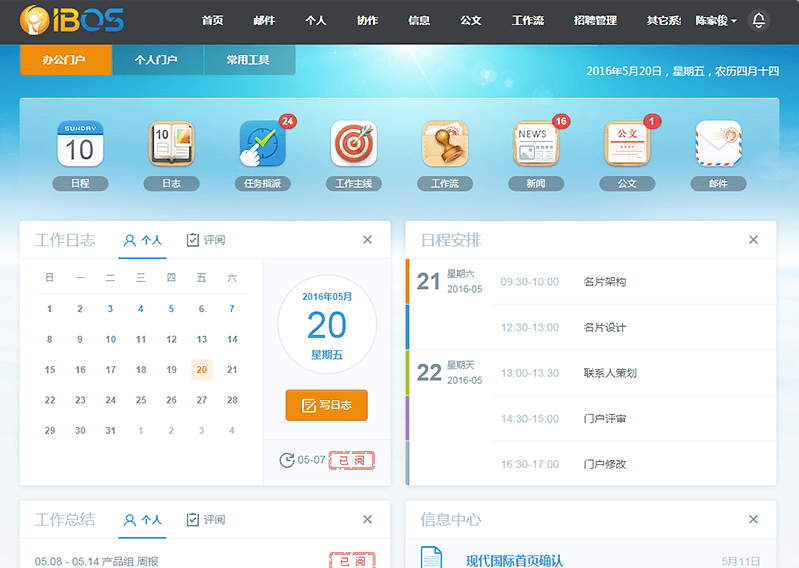Open 邮件 in the top navigation
The width and height of the screenshot is (799, 568).
[264, 21]
